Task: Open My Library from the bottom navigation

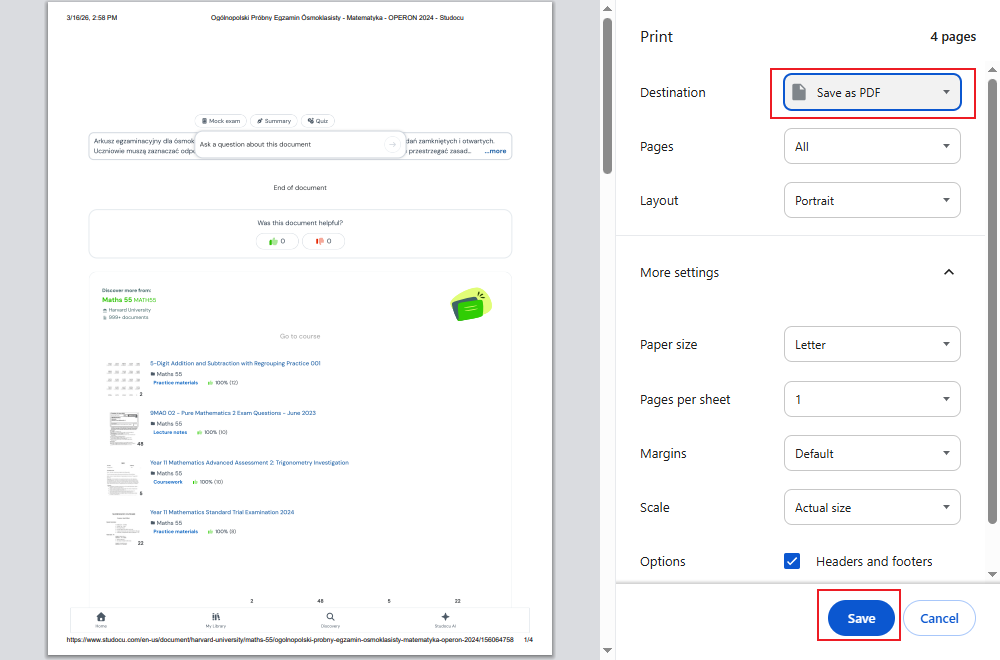Action: coord(218,617)
